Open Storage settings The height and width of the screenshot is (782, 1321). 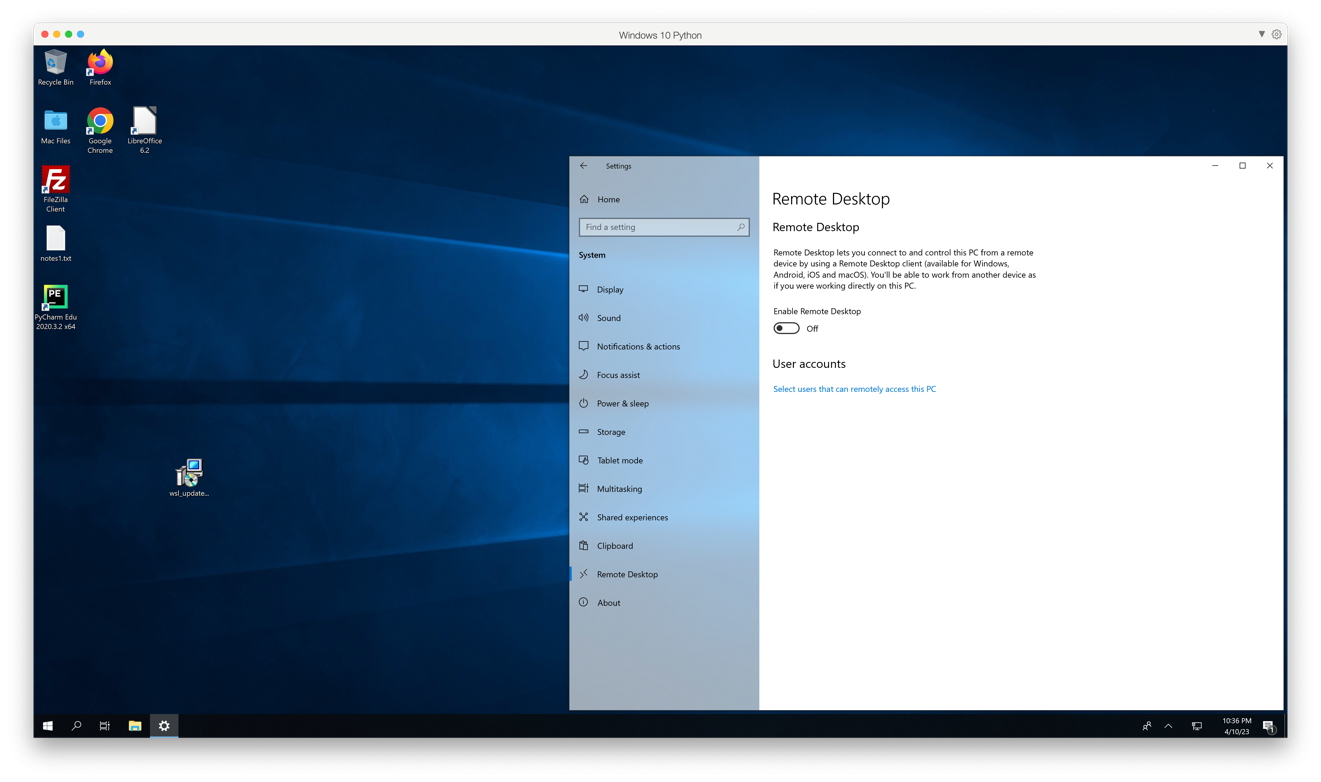click(x=664, y=432)
